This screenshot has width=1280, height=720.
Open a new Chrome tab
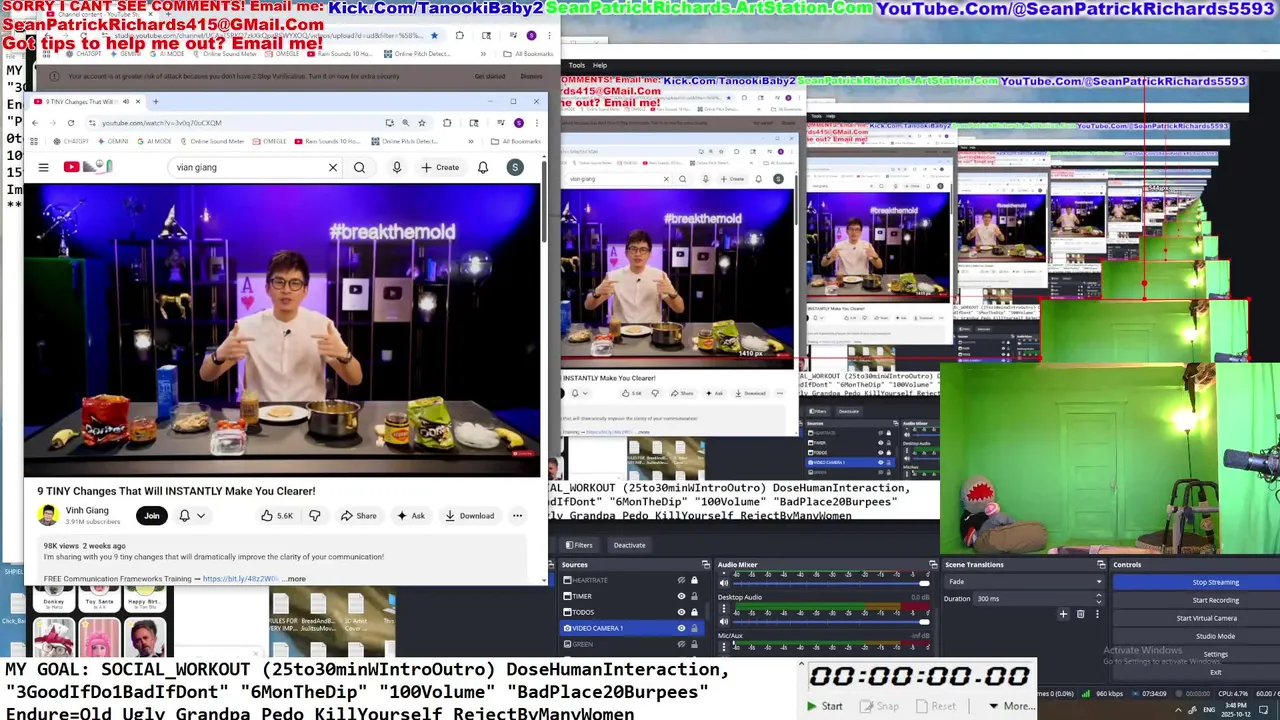[x=155, y=101]
